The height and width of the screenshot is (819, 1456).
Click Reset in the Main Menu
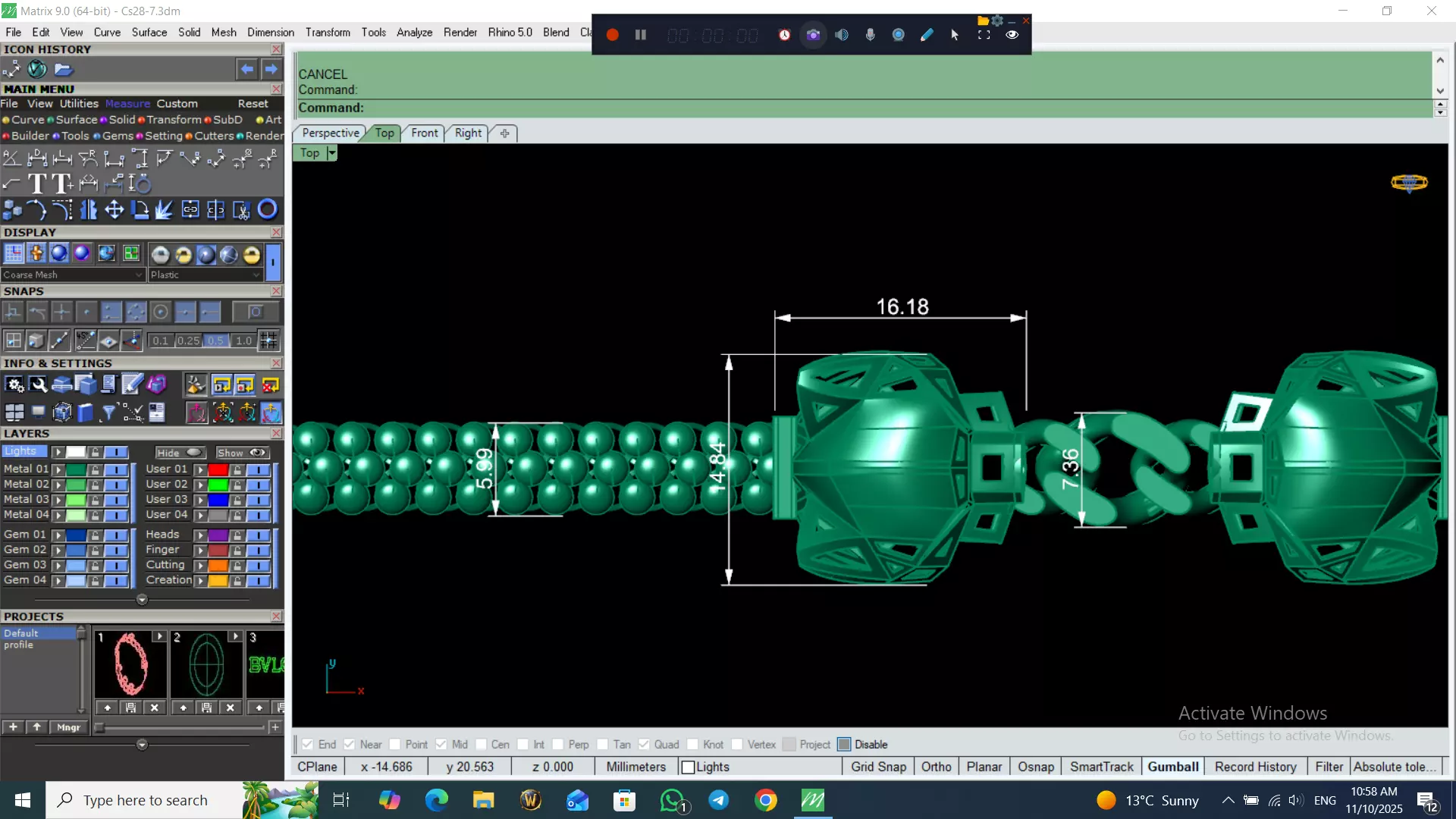point(253,103)
